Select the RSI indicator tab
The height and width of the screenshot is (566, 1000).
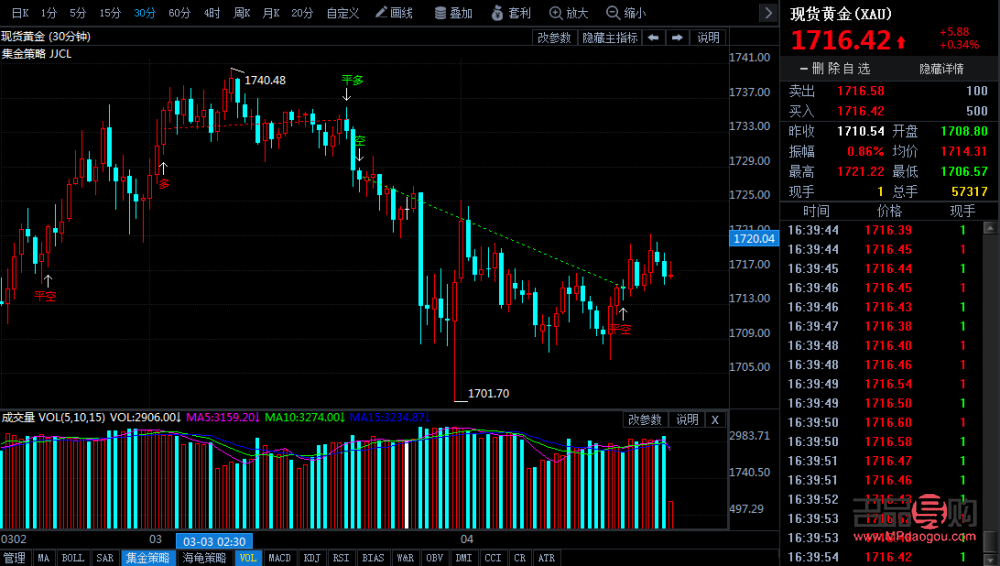[x=341, y=558]
